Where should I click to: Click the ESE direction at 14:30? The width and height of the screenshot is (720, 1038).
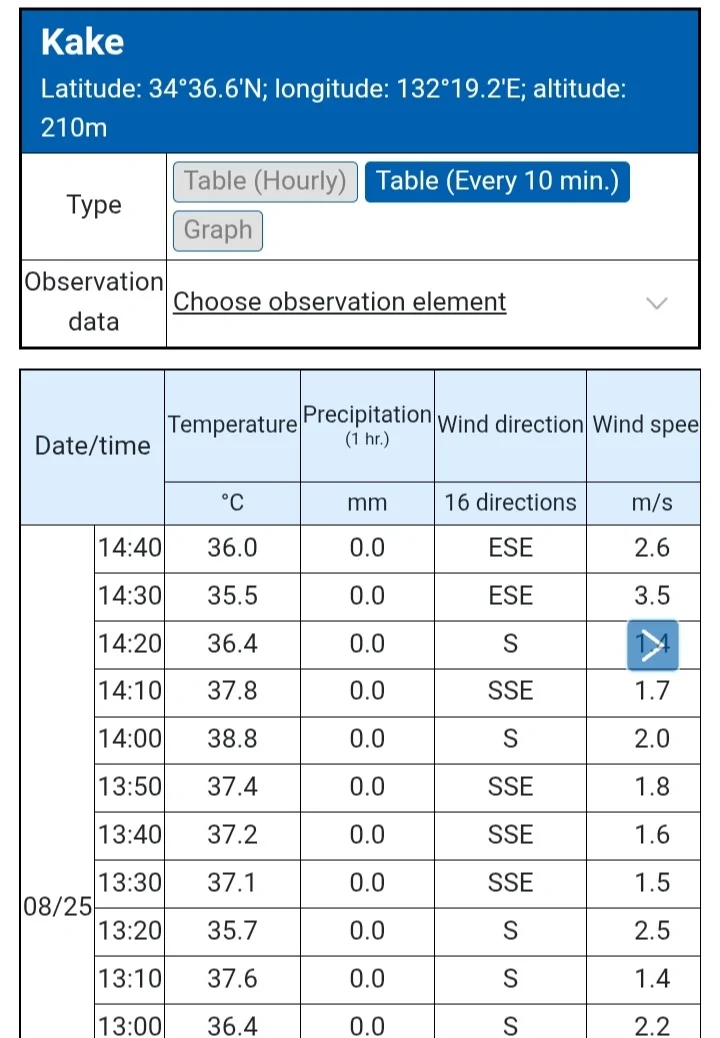tap(510, 596)
